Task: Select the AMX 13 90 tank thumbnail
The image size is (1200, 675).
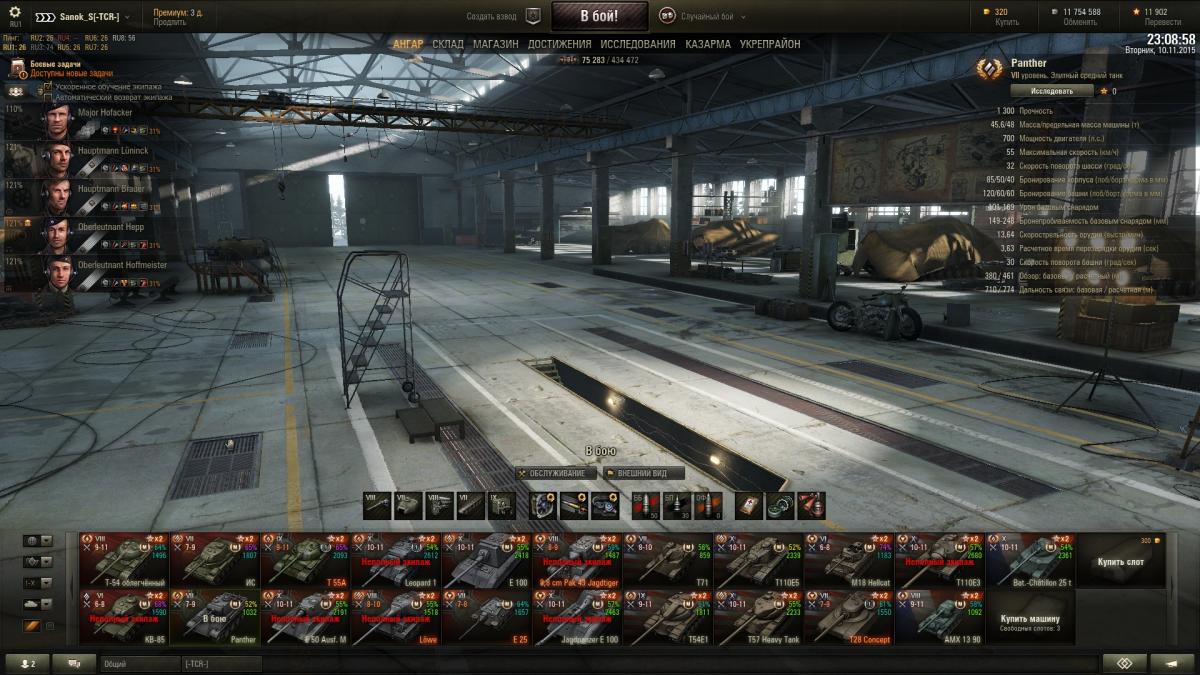Action: point(940,618)
